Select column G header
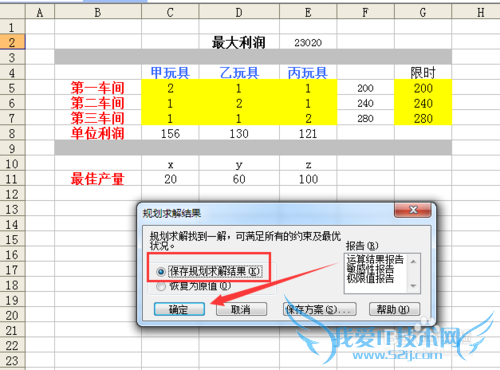The width and height of the screenshot is (500, 370). [423, 13]
